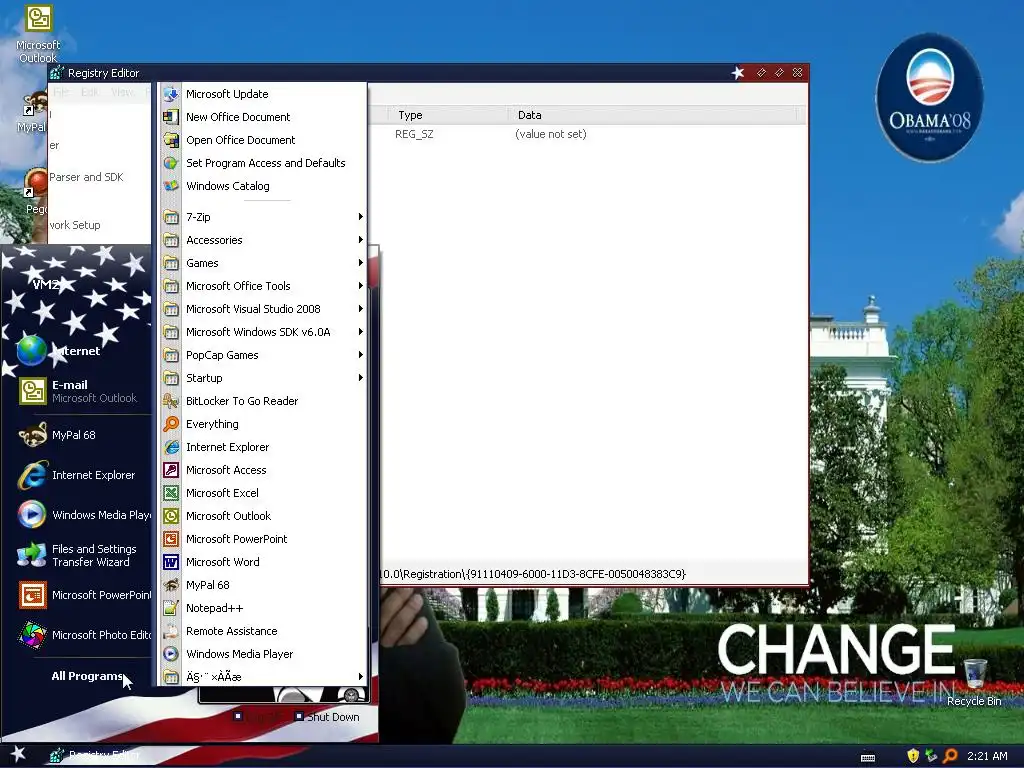Screen dimensions: 1024x768
Task: Launch the Everything search icon
Action: point(171,424)
